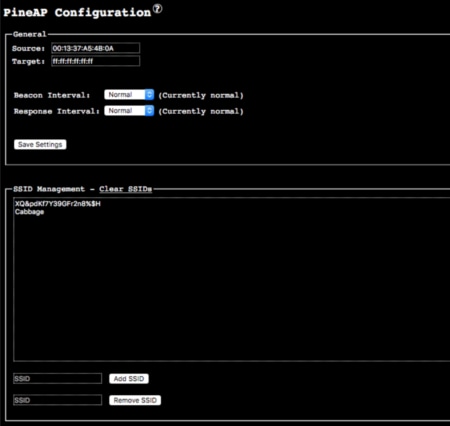Focus the SSID field beside Remove SSID
Viewport: 450px width, 426px height.
pyautogui.click(x=58, y=400)
